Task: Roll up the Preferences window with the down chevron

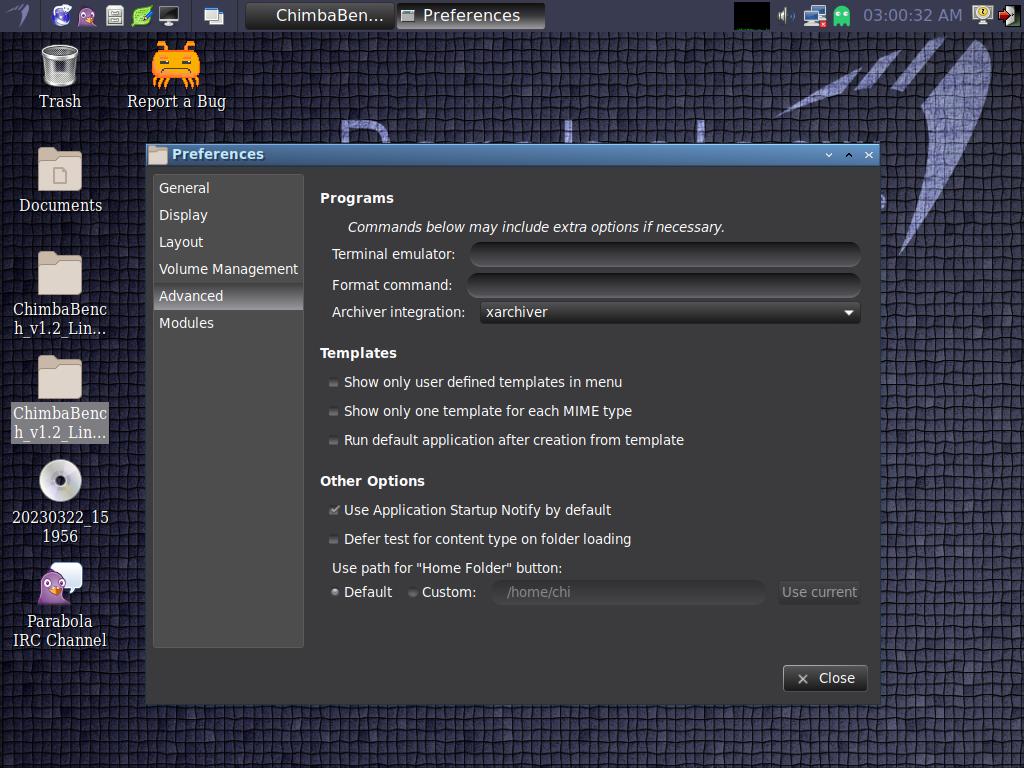Action: click(829, 155)
